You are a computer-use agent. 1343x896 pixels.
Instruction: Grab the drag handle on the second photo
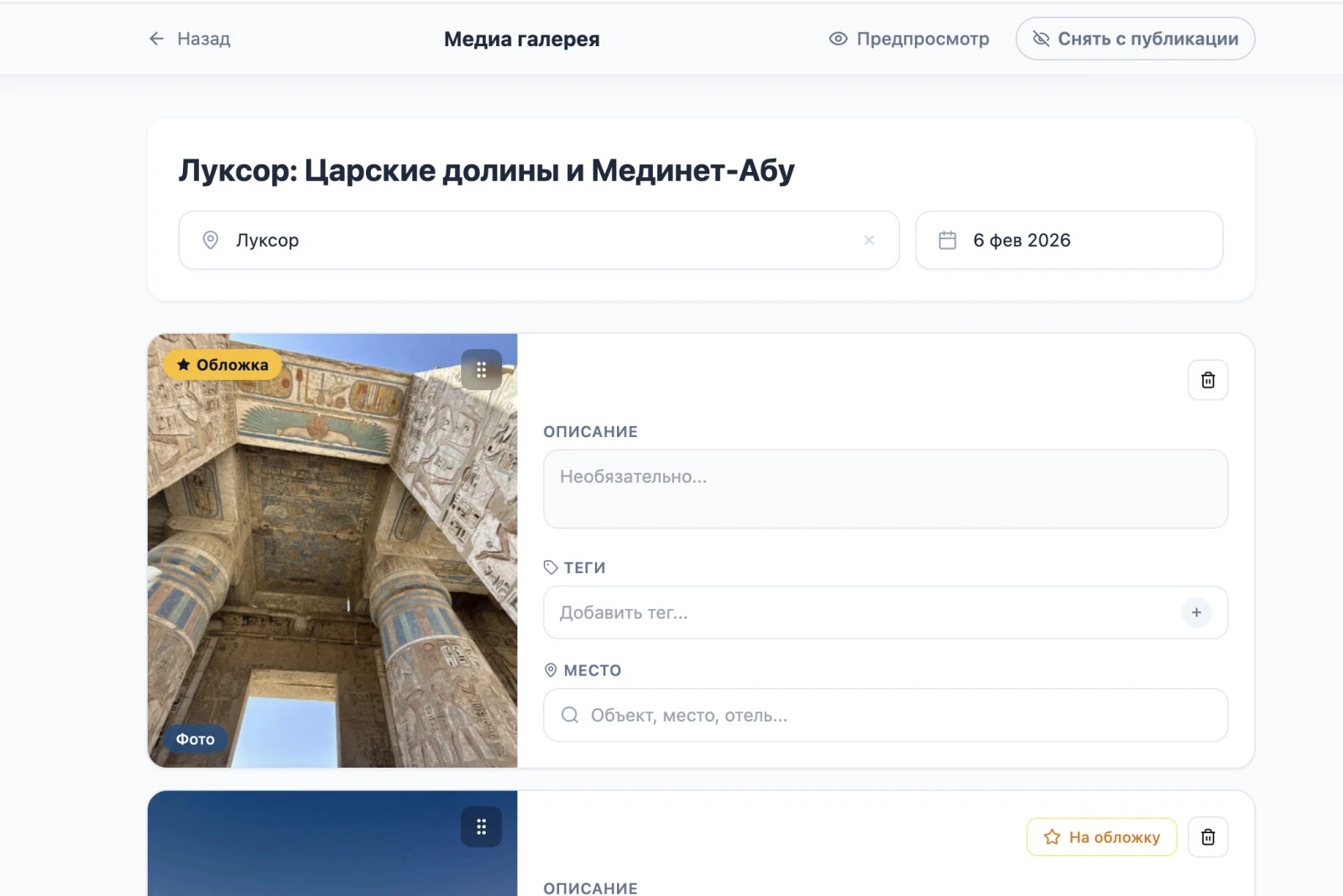[x=482, y=827]
